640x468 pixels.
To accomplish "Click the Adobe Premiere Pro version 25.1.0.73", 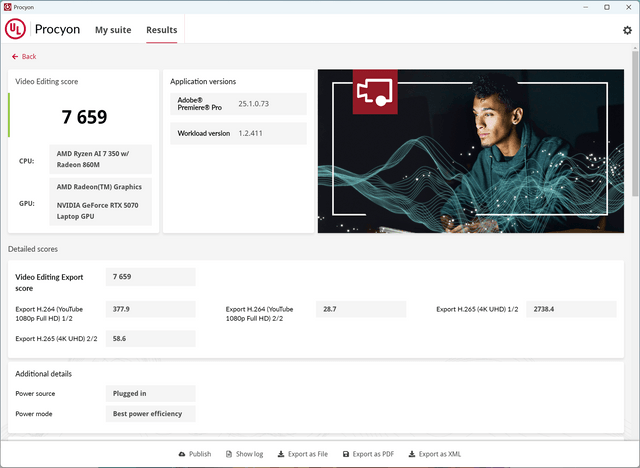I will [253, 104].
